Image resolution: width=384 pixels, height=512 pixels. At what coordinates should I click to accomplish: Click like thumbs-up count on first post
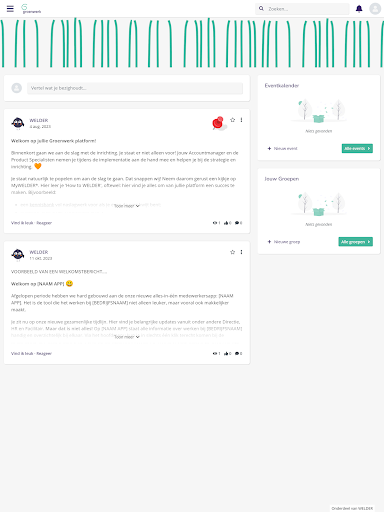227,223
